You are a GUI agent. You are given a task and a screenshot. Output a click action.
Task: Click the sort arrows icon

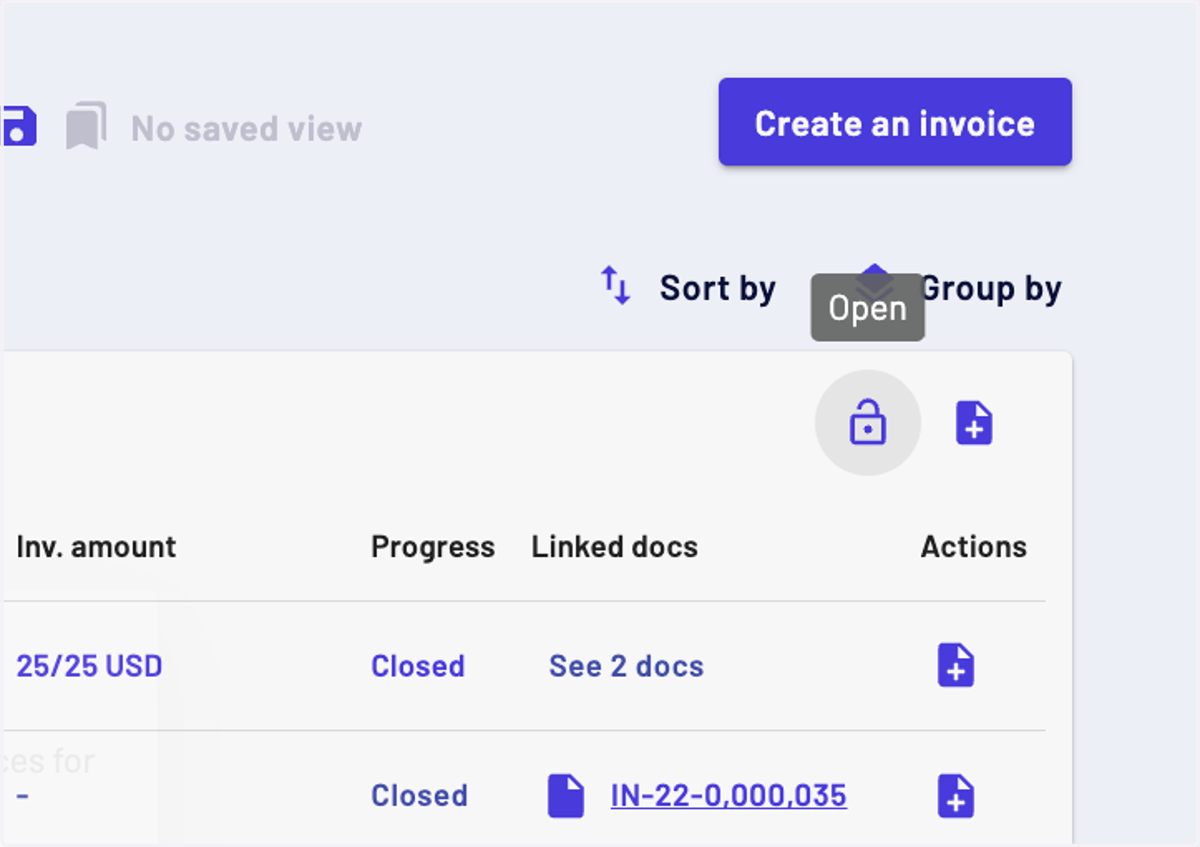[x=616, y=286]
